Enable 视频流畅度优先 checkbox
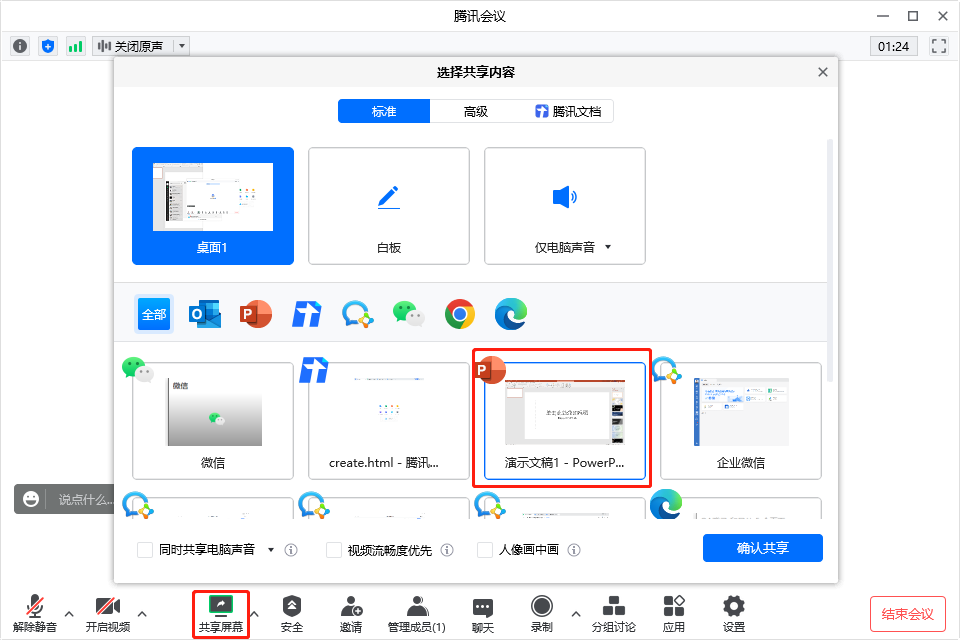The image size is (960, 640). (x=334, y=550)
